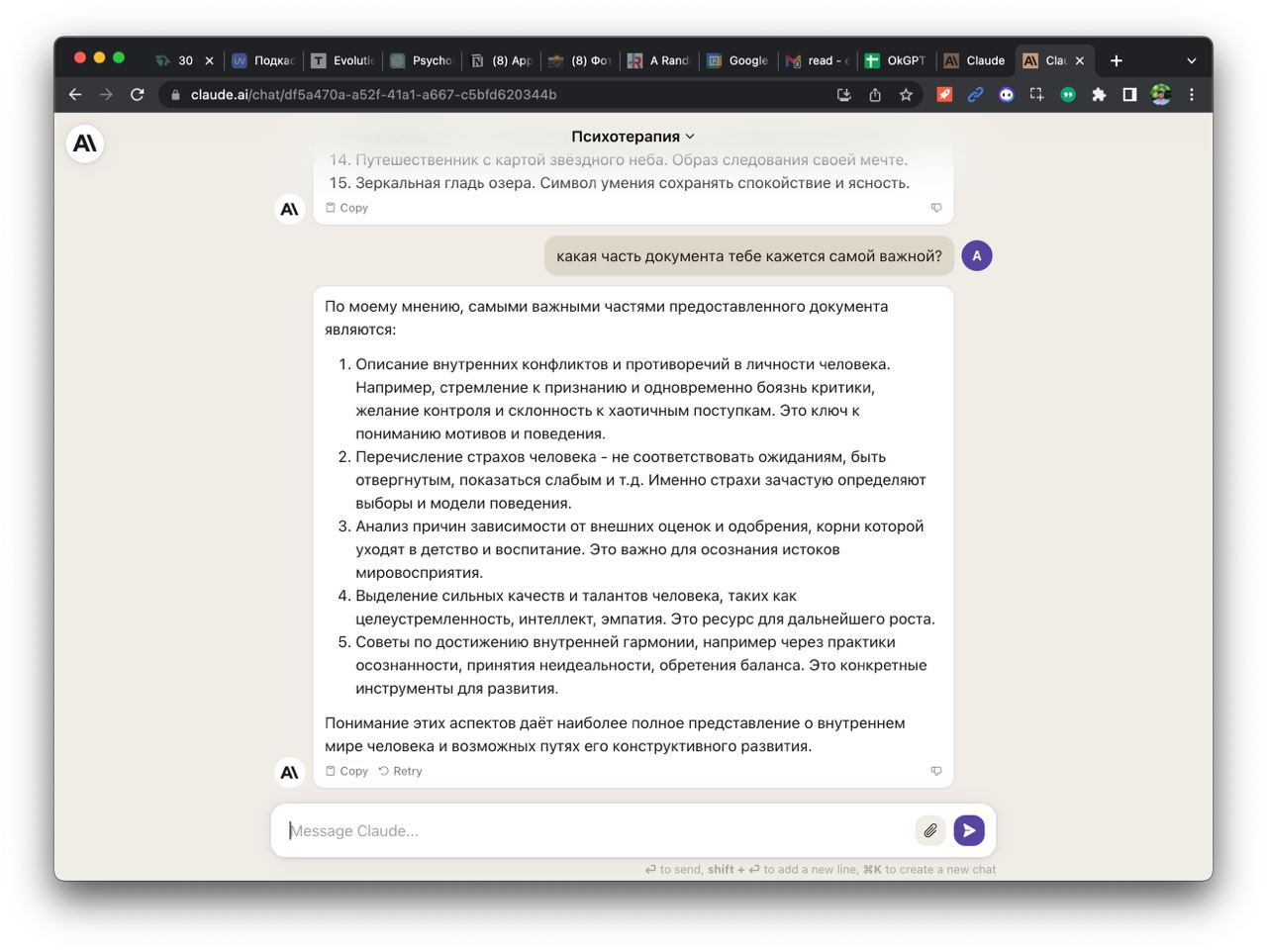Viewport: 1267px width, 952px height.
Task: Install app icon in address bar
Action: click(844, 95)
